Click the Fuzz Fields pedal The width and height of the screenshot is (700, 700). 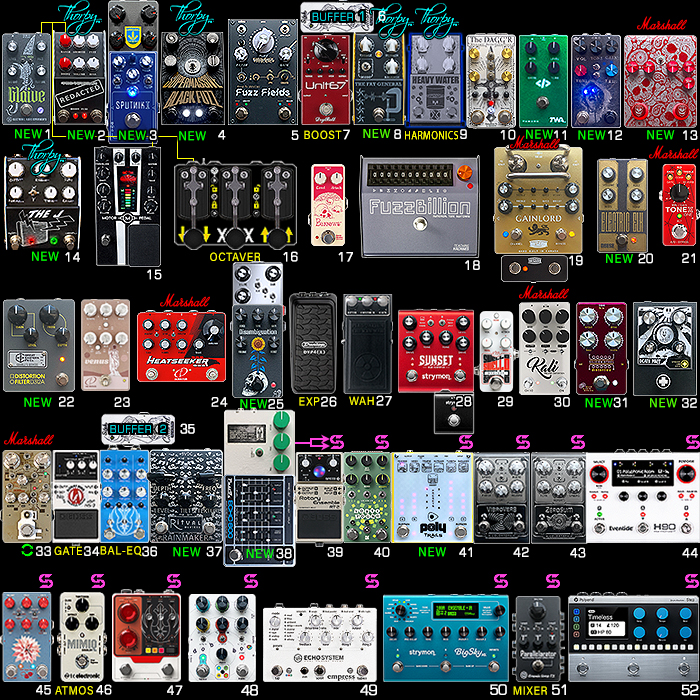(262, 72)
